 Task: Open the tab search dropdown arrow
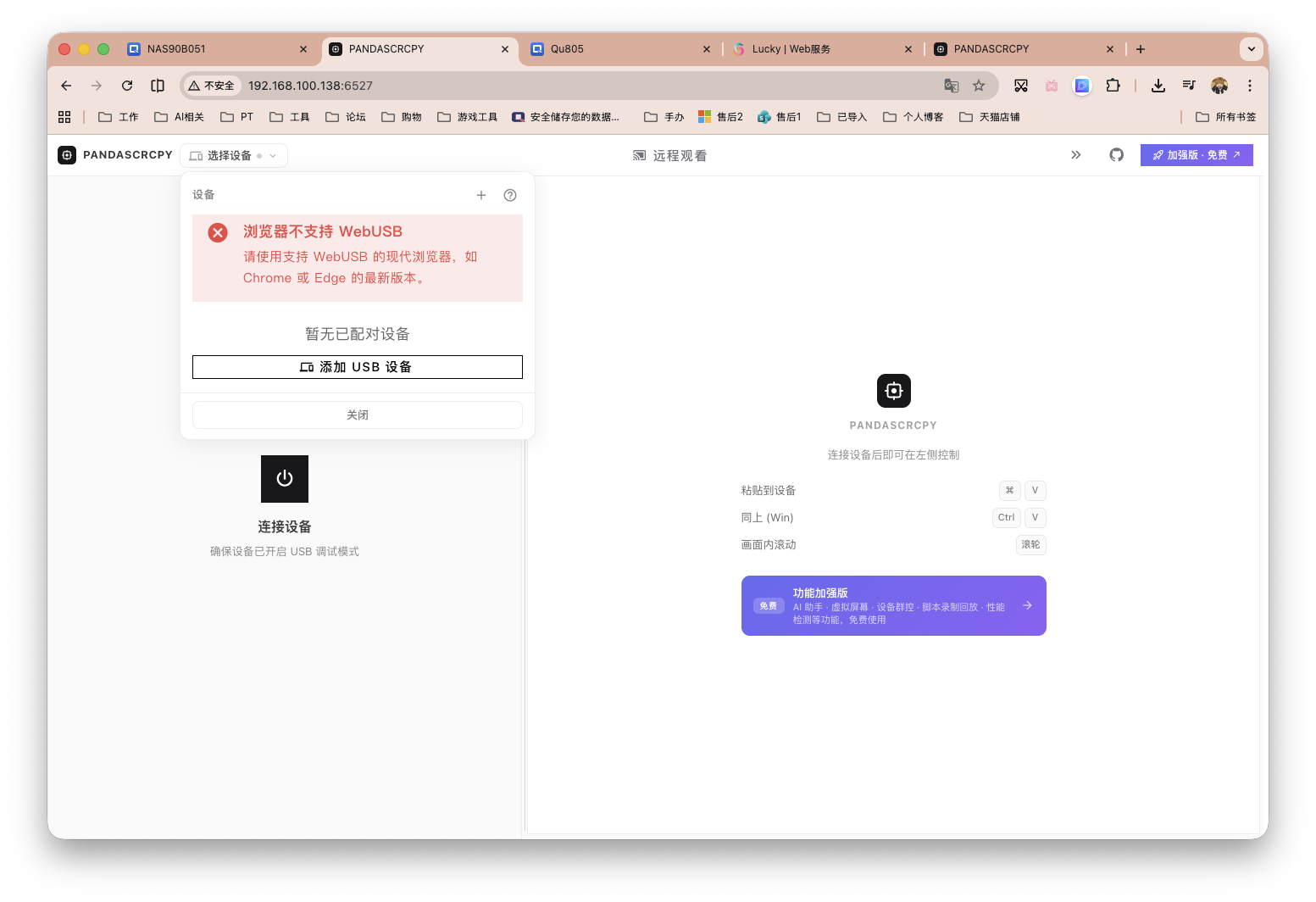(1251, 49)
